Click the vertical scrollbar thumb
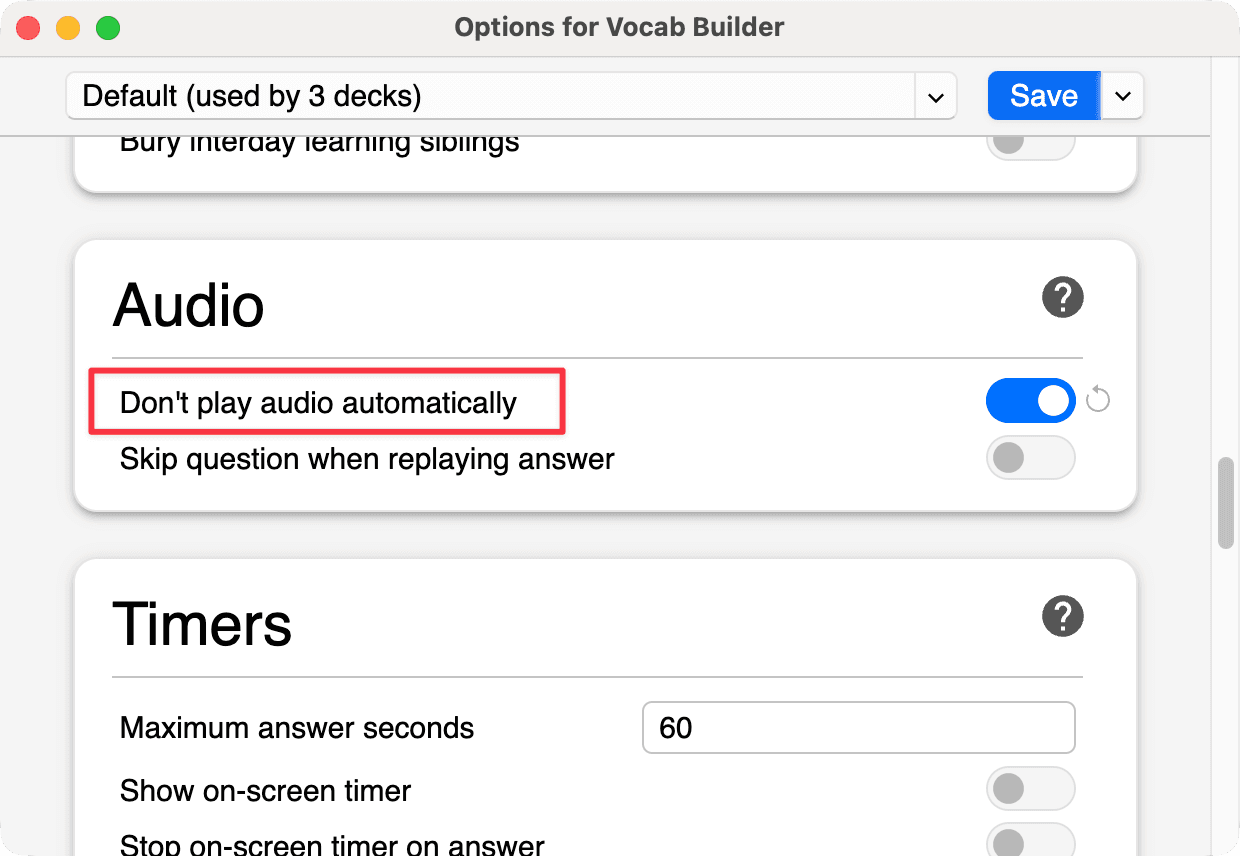Image resolution: width=1240 pixels, height=856 pixels. point(1224,500)
